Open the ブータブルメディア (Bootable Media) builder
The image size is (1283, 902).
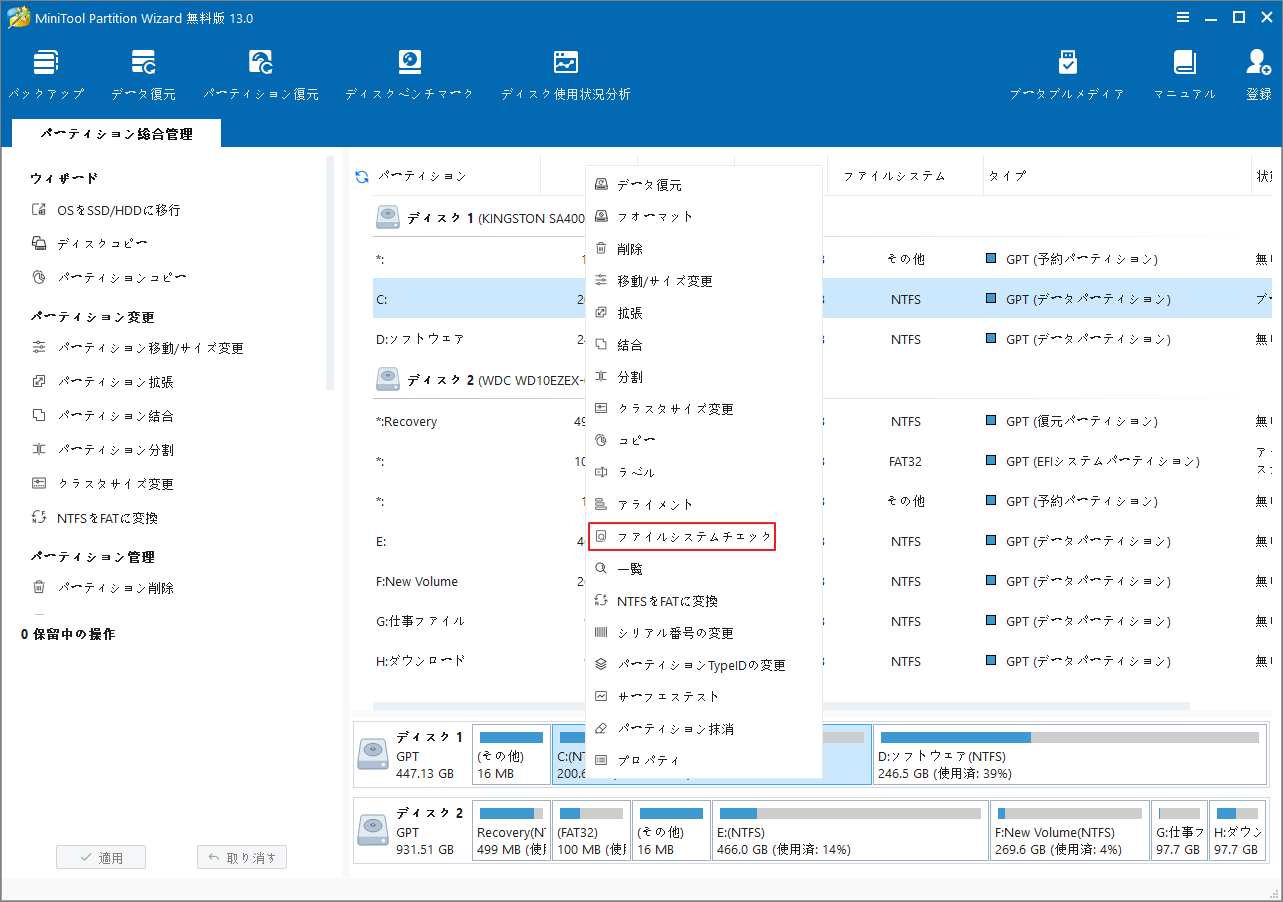(x=1067, y=72)
